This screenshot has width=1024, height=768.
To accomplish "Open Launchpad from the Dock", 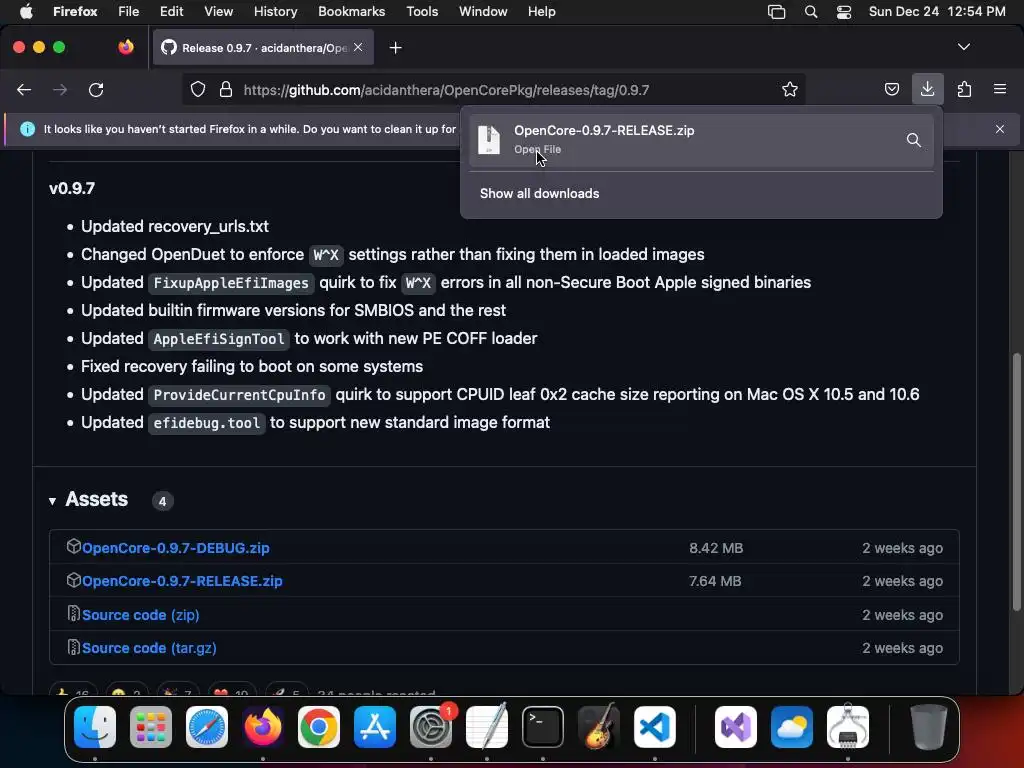I will pos(151,727).
